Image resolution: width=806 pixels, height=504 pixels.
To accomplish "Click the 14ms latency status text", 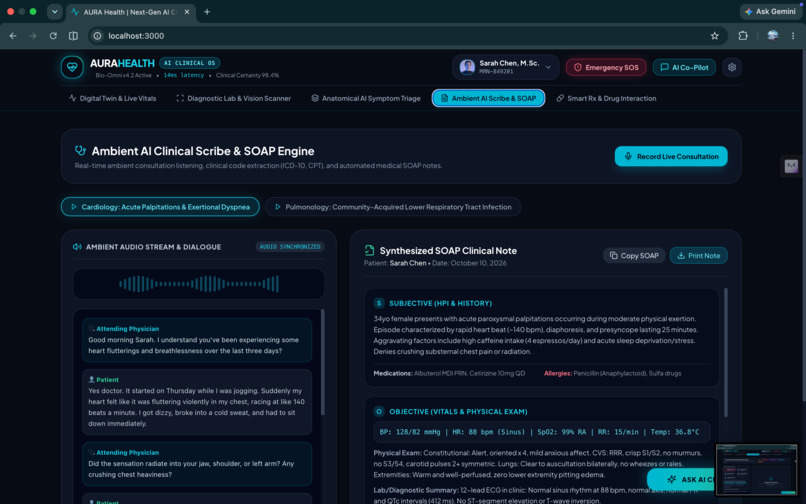I will (184, 75).
